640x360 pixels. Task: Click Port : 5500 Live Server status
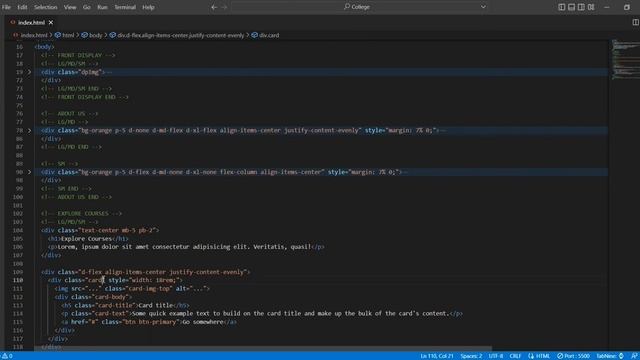coord(573,356)
